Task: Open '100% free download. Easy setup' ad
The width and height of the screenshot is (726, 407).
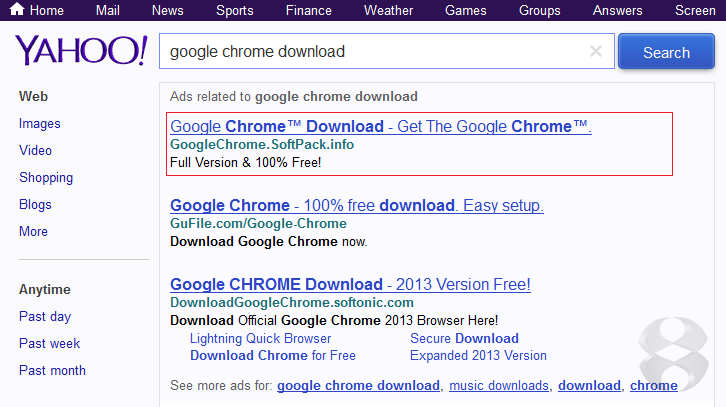Action: pos(357,205)
